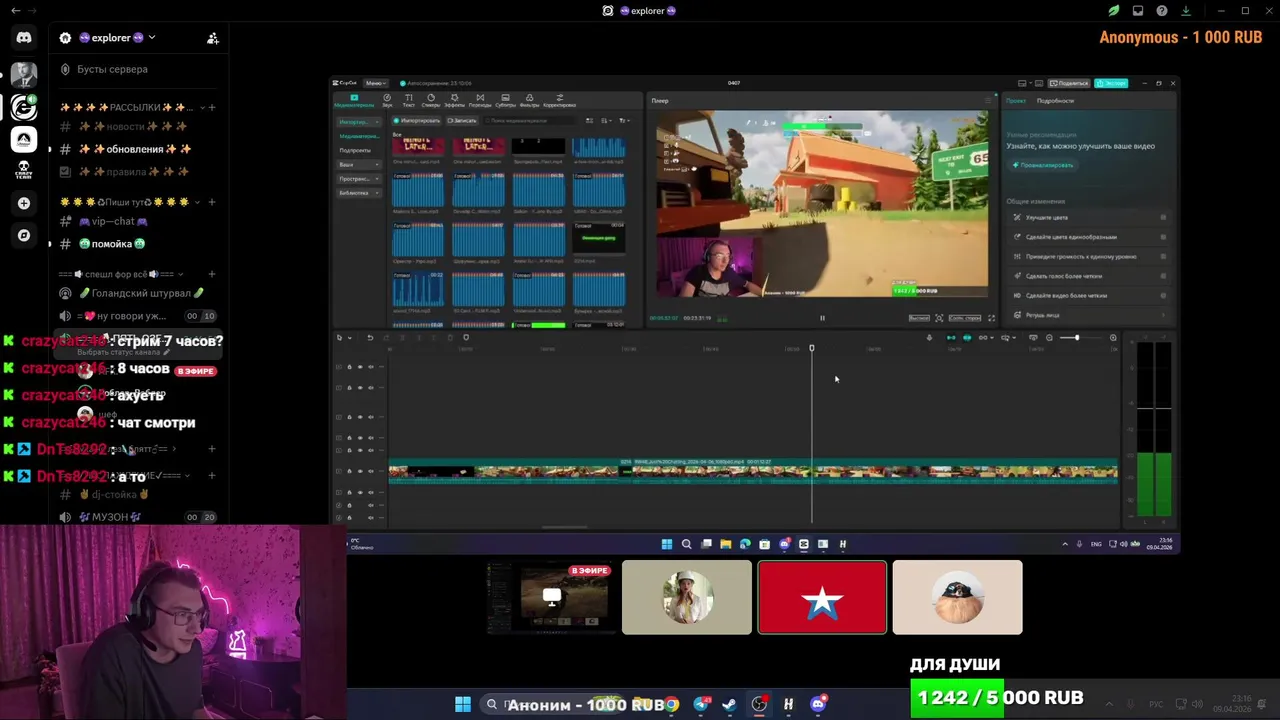Select Subprojects item in media sidebar
Screen dimensions: 1280x720
(355, 150)
